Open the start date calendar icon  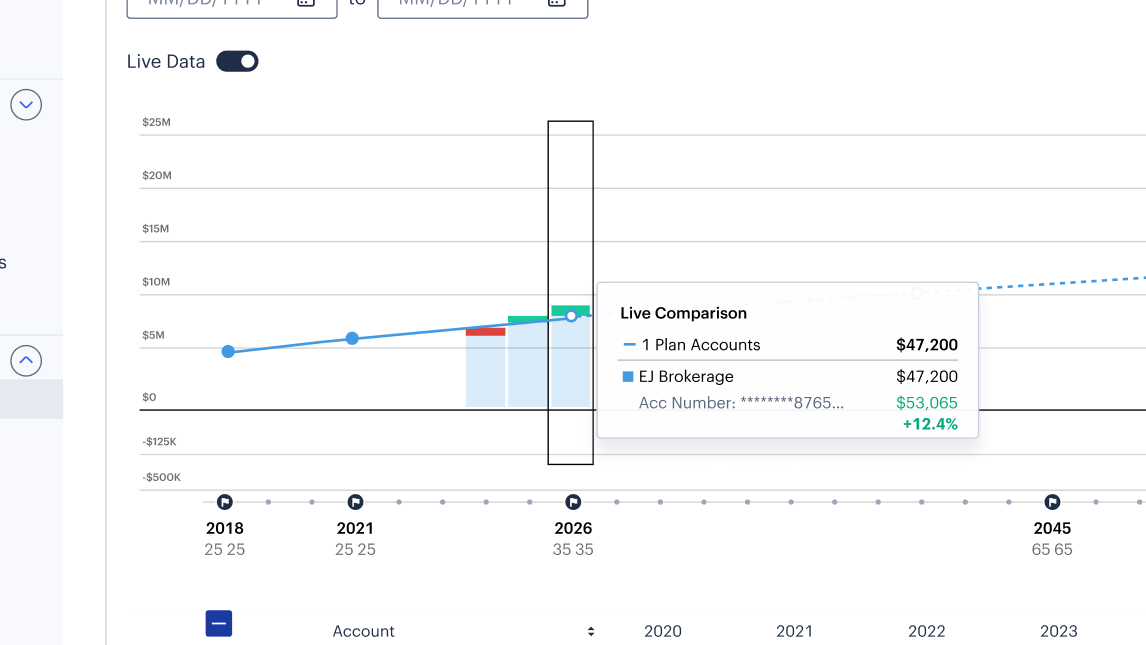[306, 3]
